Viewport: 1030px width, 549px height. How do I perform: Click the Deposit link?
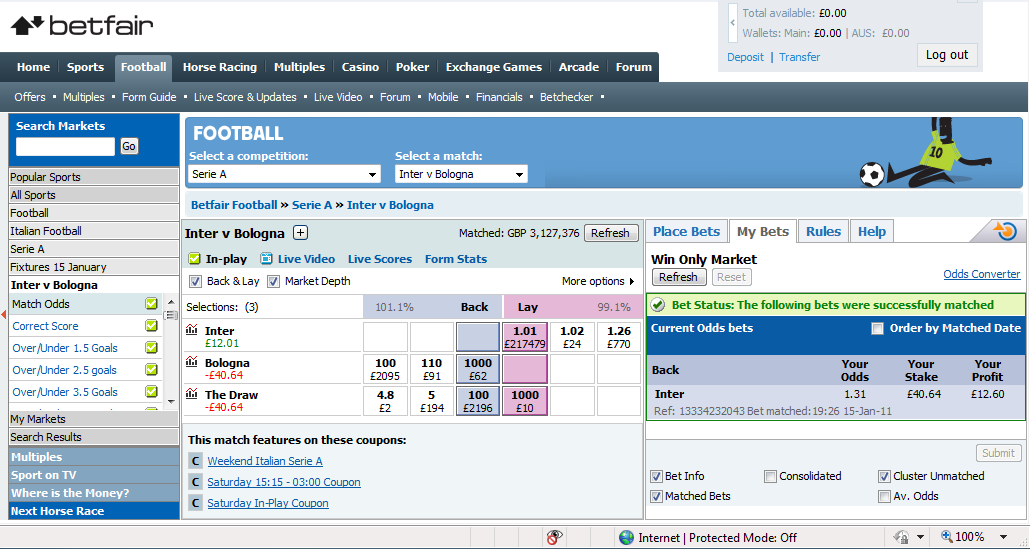[745, 57]
